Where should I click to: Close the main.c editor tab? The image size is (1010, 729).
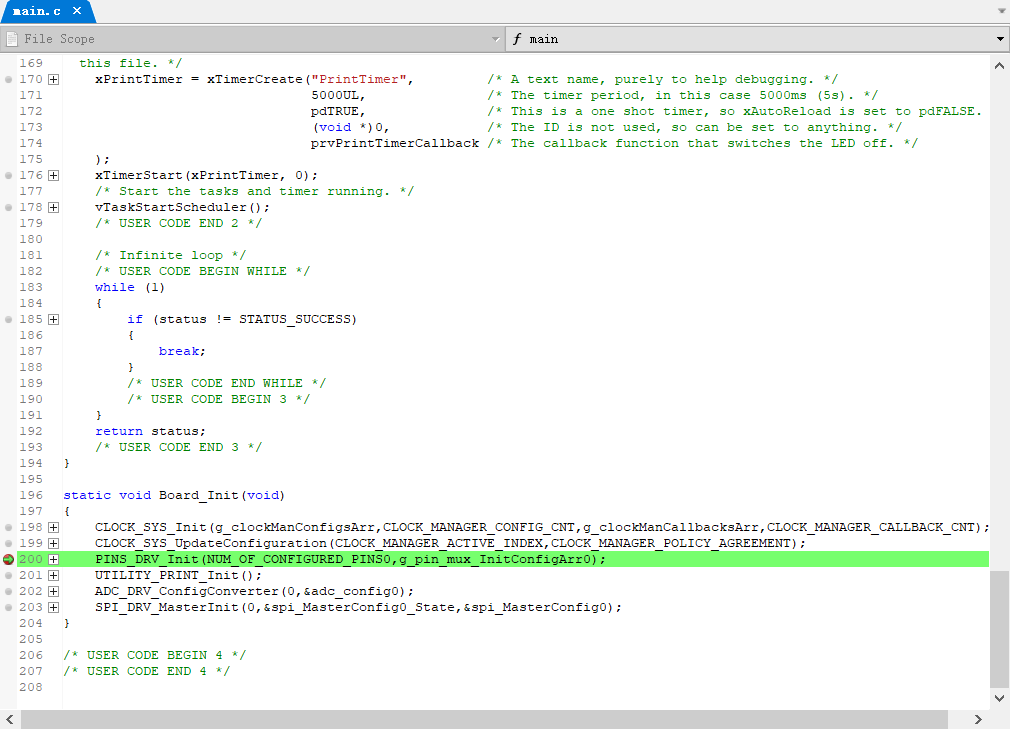tap(77, 11)
